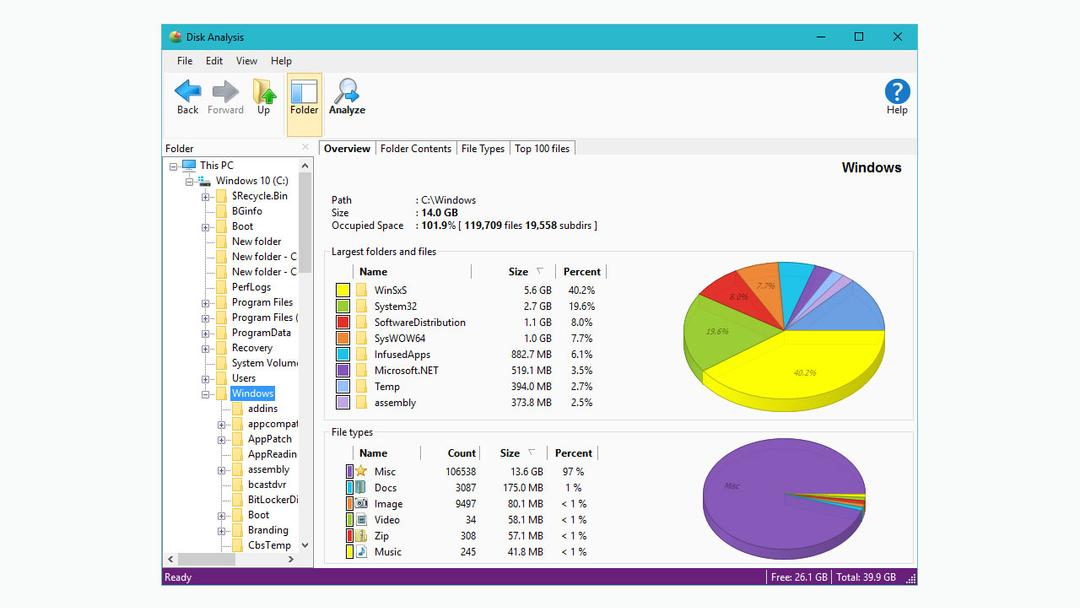This screenshot has width=1080, height=608.
Task: Click the WinSxS folder icon in list
Action: pos(362,290)
